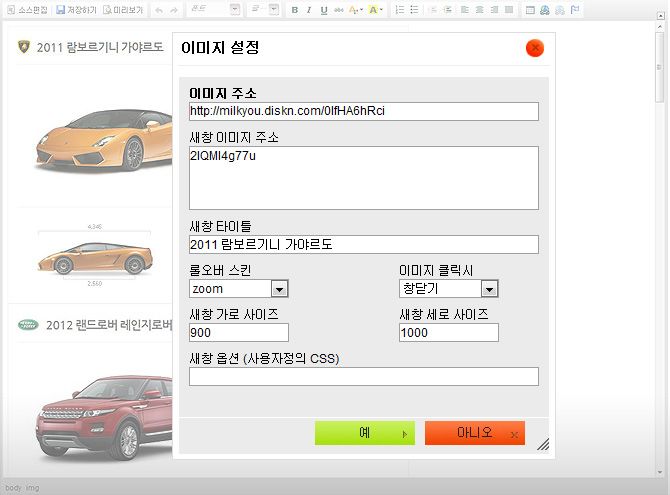Click the dialog resize grip corner
The image size is (670, 495).
tap(543, 445)
